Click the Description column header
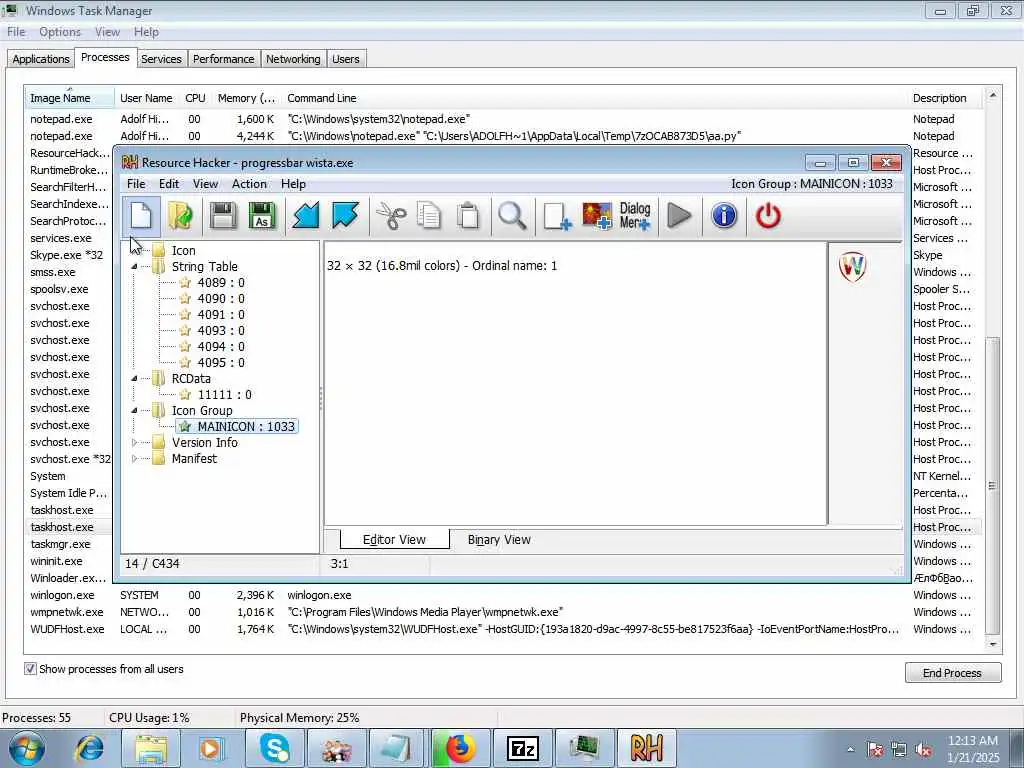The height and width of the screenshot is (768, 1024). 943,98
